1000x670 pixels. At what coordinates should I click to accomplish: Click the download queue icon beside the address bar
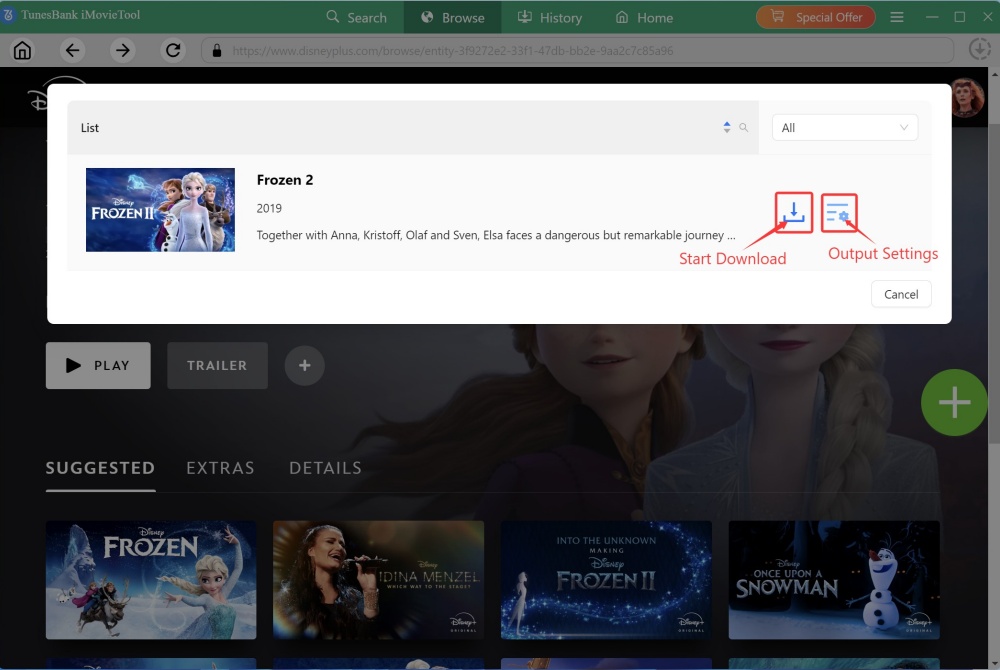980,49
